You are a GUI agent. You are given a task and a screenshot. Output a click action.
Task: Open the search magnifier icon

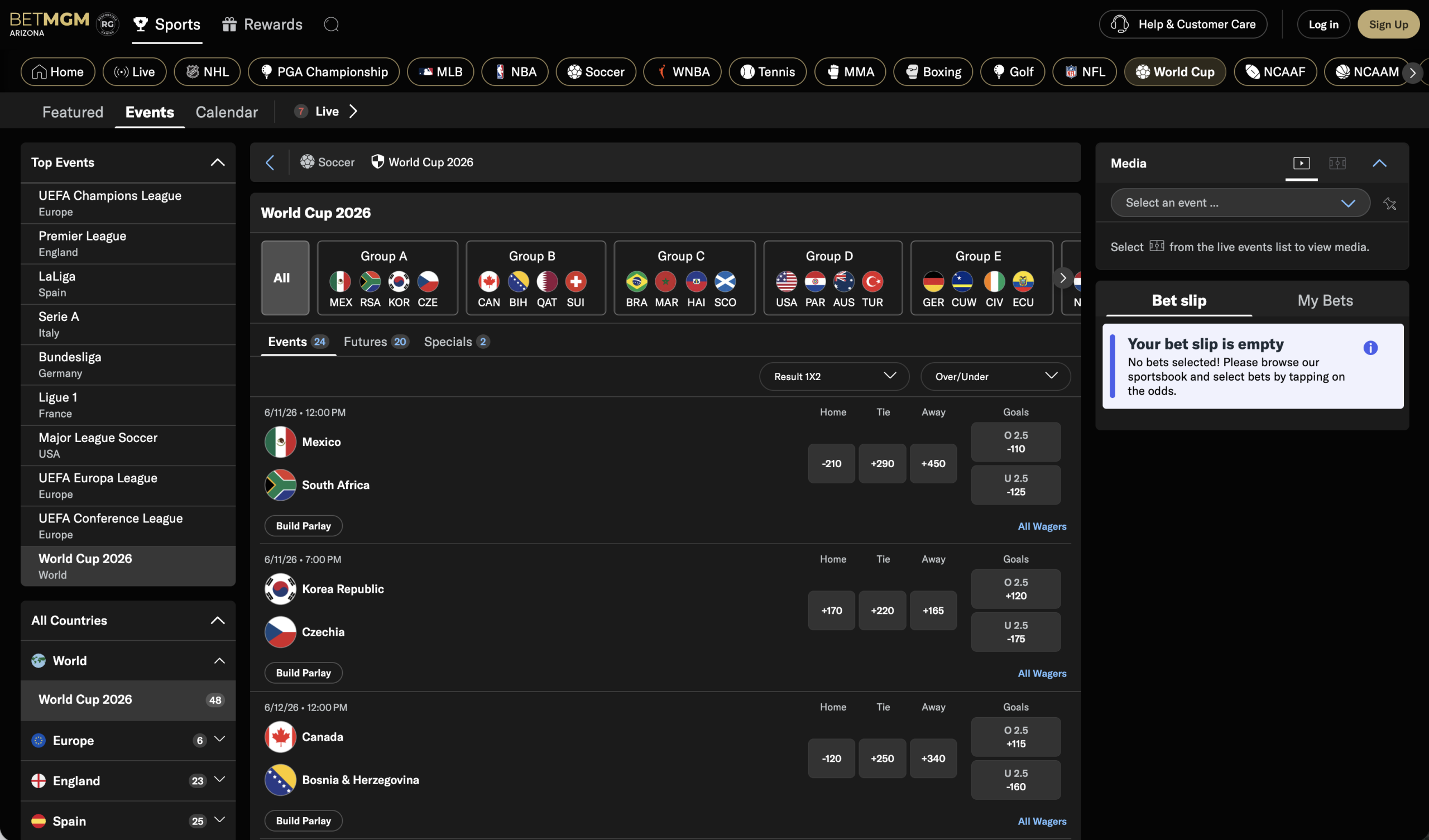(331, 25)
